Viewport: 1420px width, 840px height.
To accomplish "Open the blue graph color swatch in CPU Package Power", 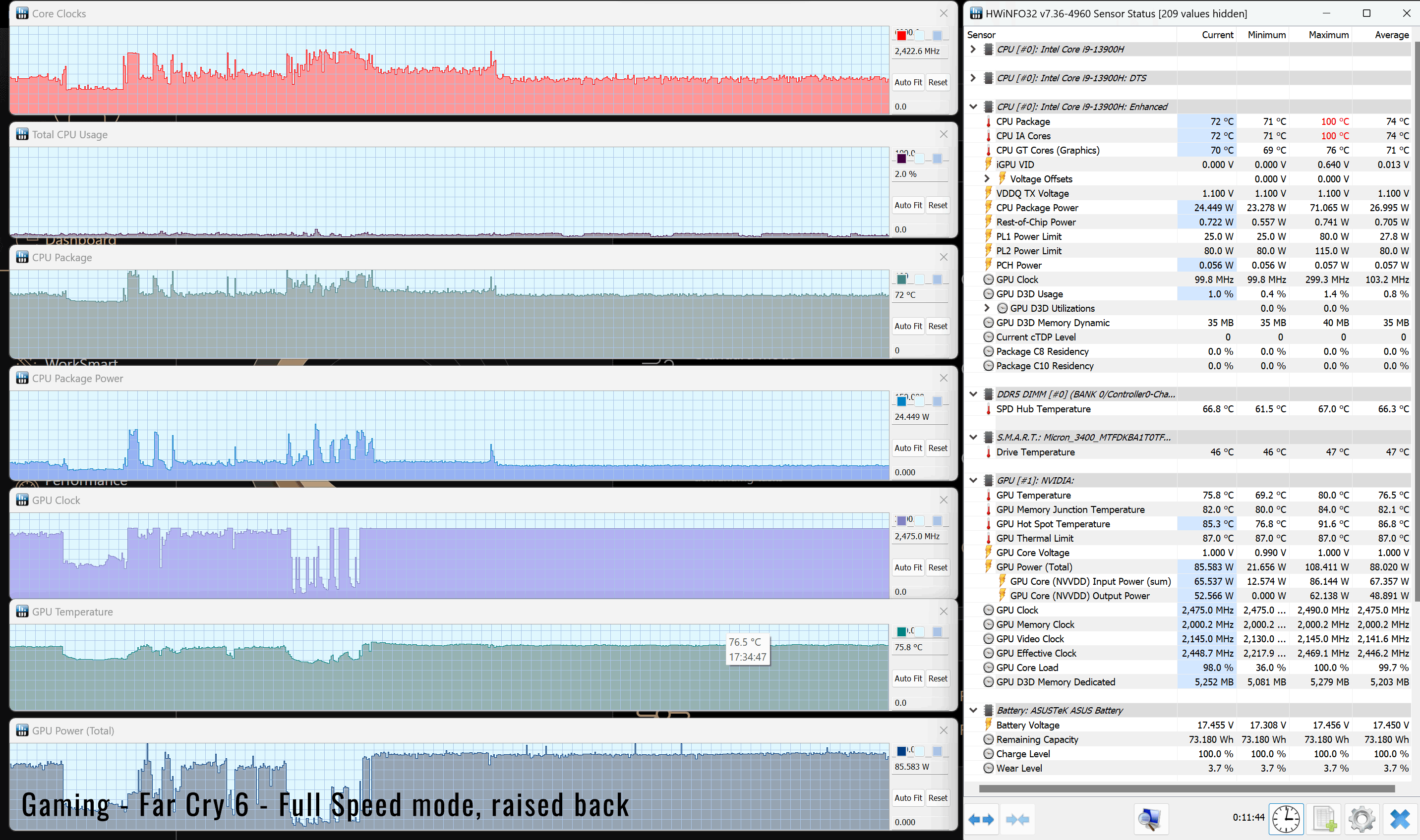I will coord(901,401).
